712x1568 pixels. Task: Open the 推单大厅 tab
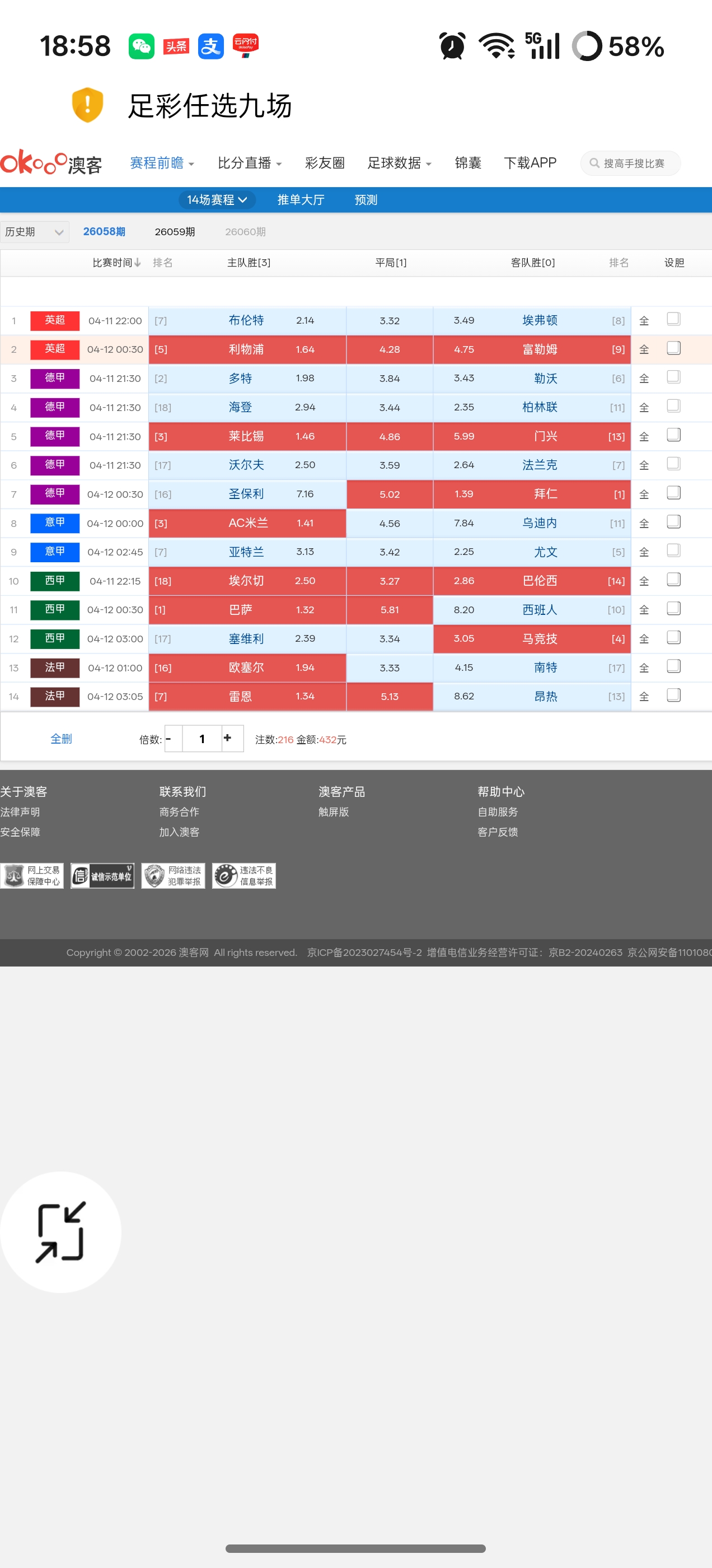(x=301, y=200)
